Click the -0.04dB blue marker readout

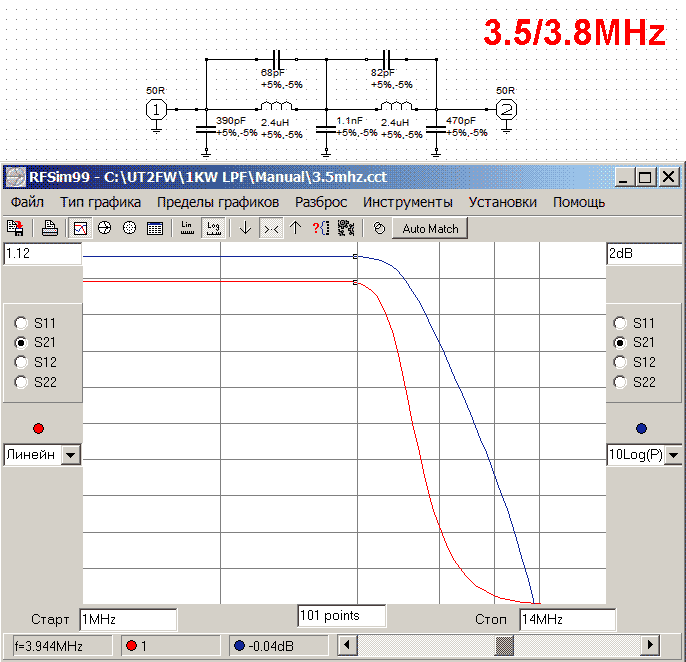279,646
